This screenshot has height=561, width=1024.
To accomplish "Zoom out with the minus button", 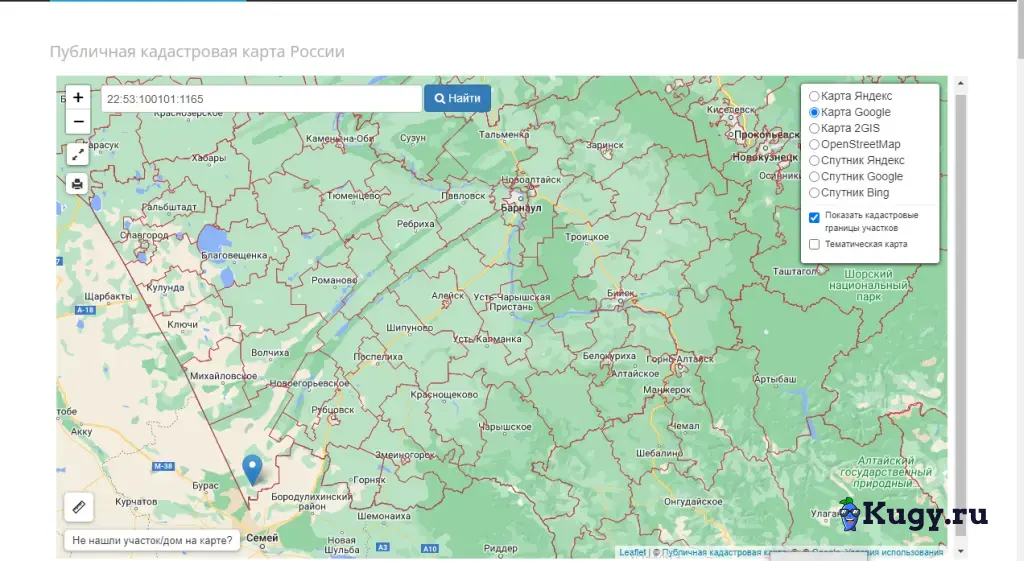I will tap(78, 121).
